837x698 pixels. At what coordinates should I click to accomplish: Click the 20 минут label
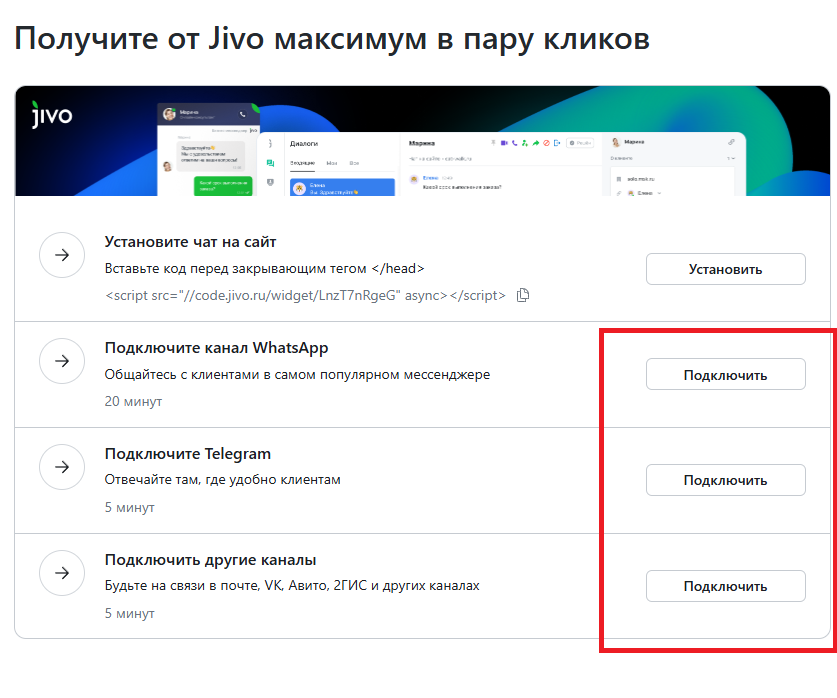pos(133,401)
